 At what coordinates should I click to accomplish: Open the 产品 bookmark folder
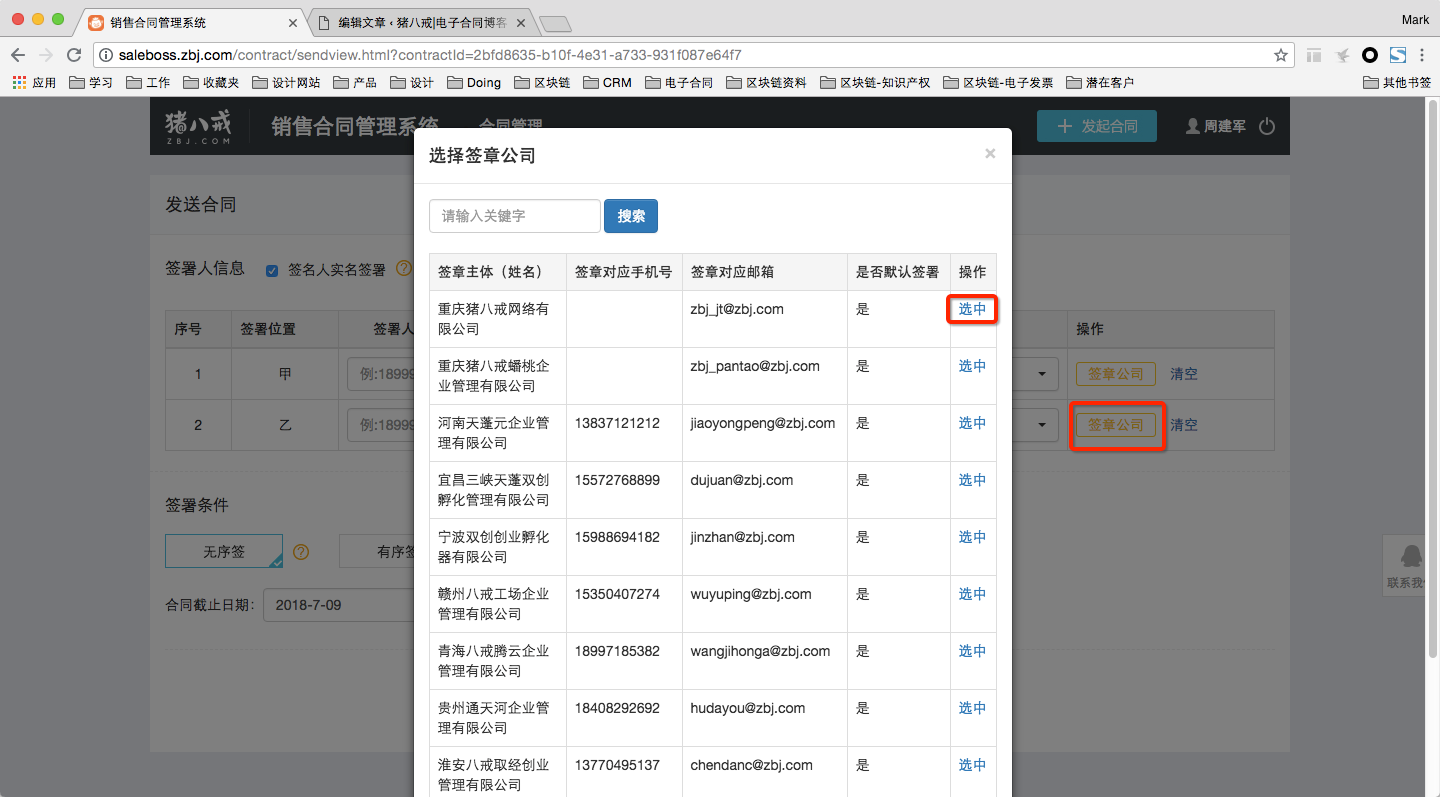[354, 83]
